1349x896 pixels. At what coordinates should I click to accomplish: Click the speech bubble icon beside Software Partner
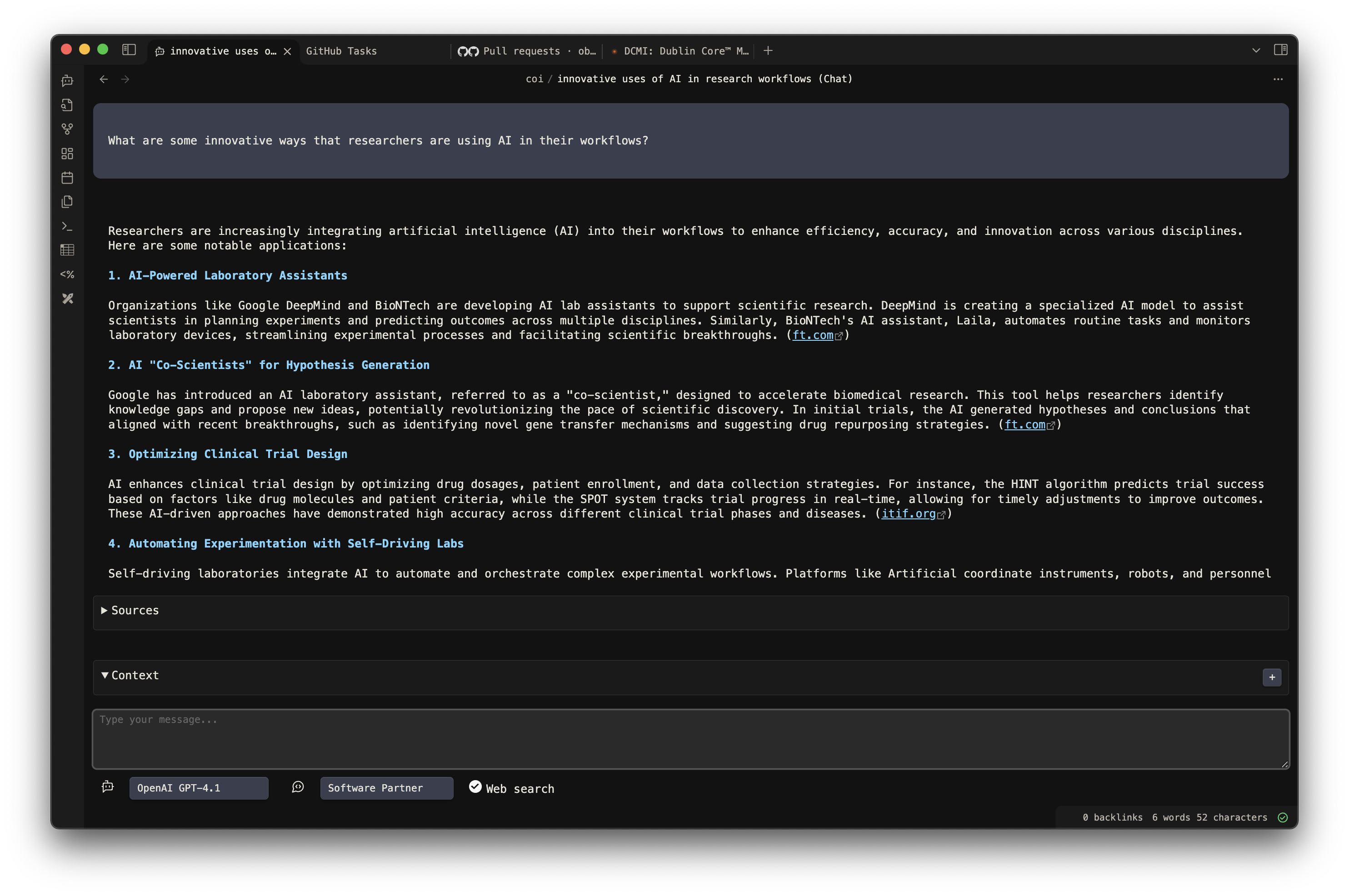298,787
